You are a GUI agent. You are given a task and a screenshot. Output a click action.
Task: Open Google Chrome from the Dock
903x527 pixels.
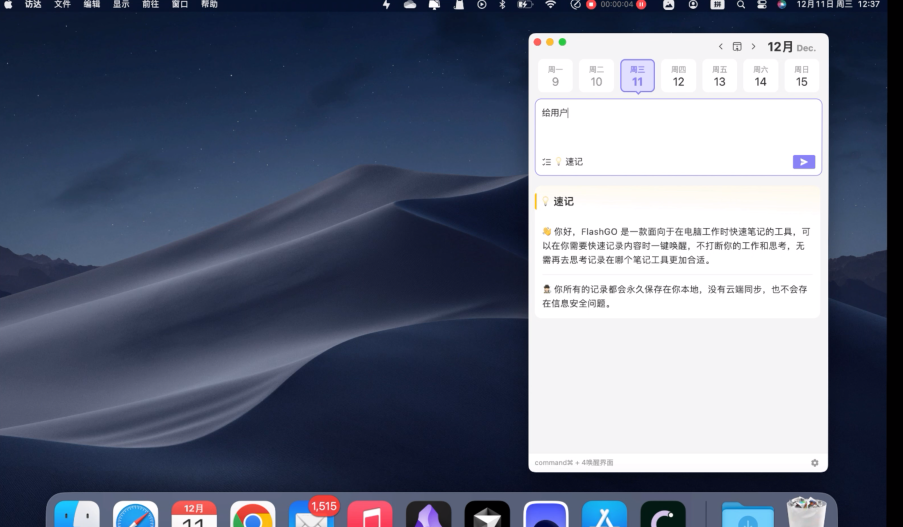(252, 516)
